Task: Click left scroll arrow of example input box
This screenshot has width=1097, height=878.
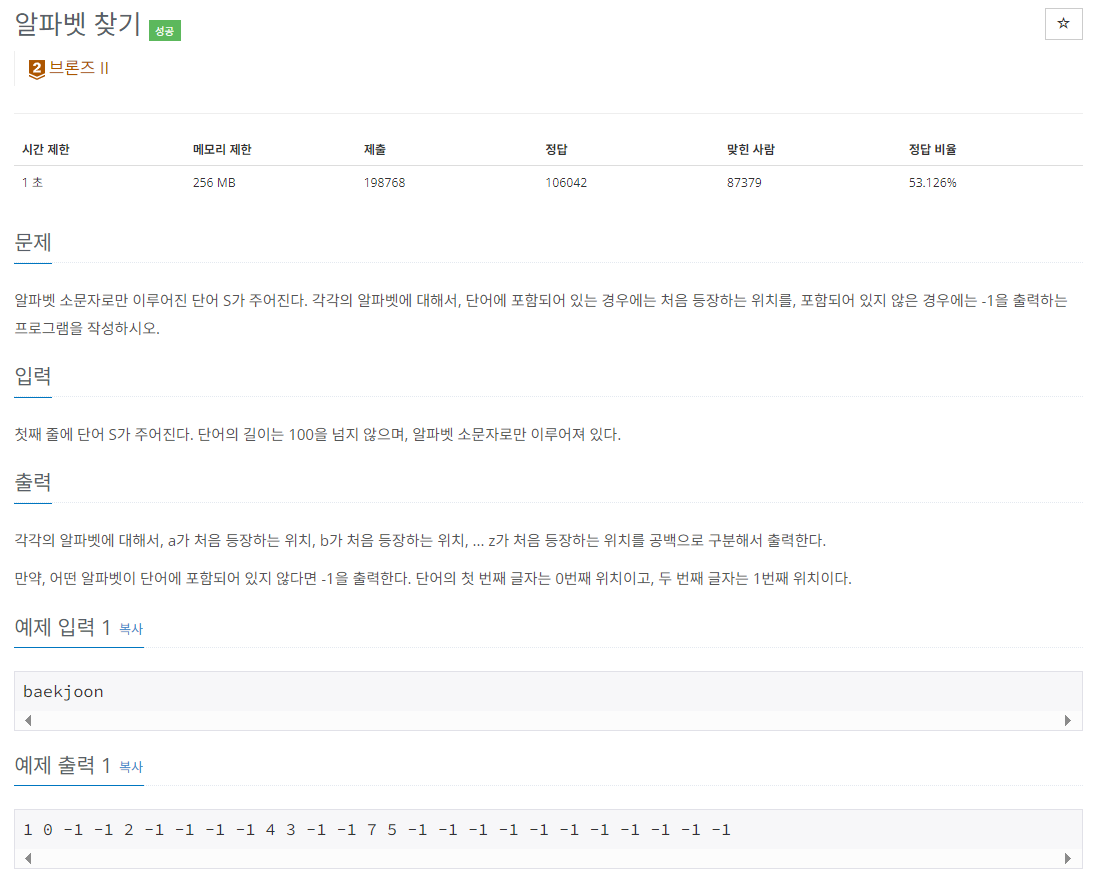Action: point(28,721)
